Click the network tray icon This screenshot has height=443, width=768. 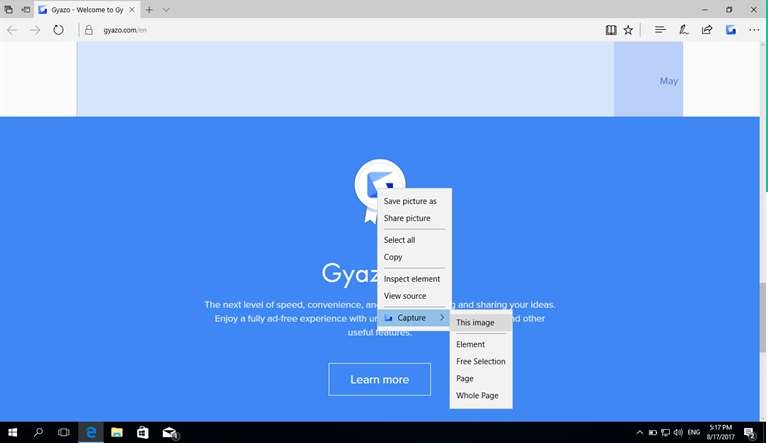[665, 432]
